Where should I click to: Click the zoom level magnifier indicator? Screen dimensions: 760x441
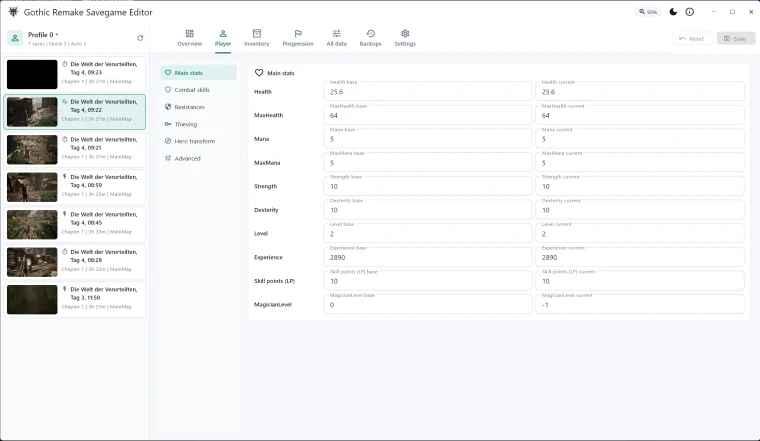pos(648,12)
